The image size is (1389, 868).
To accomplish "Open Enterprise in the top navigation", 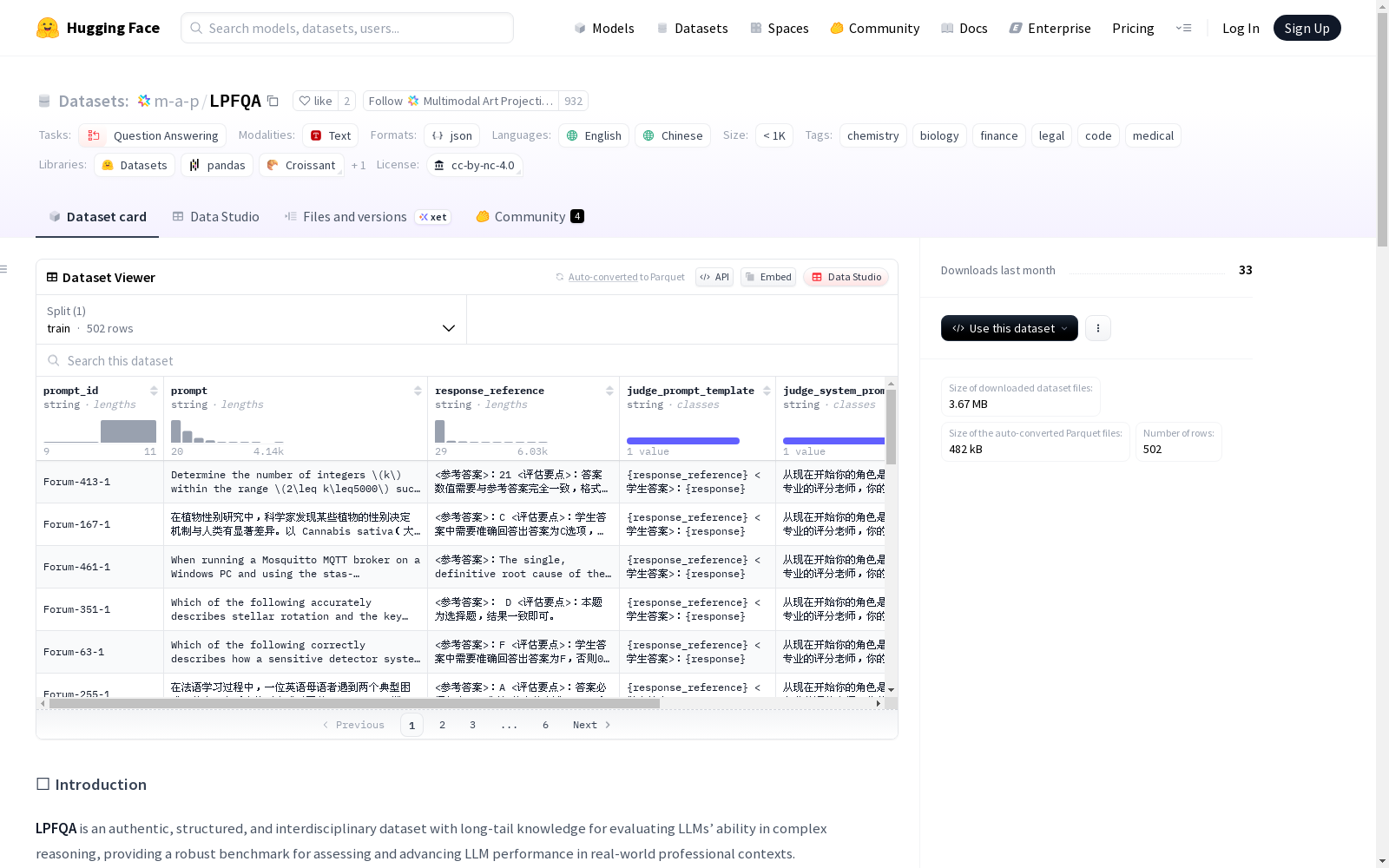I will pyautogui.click(x=1050, y=28).
